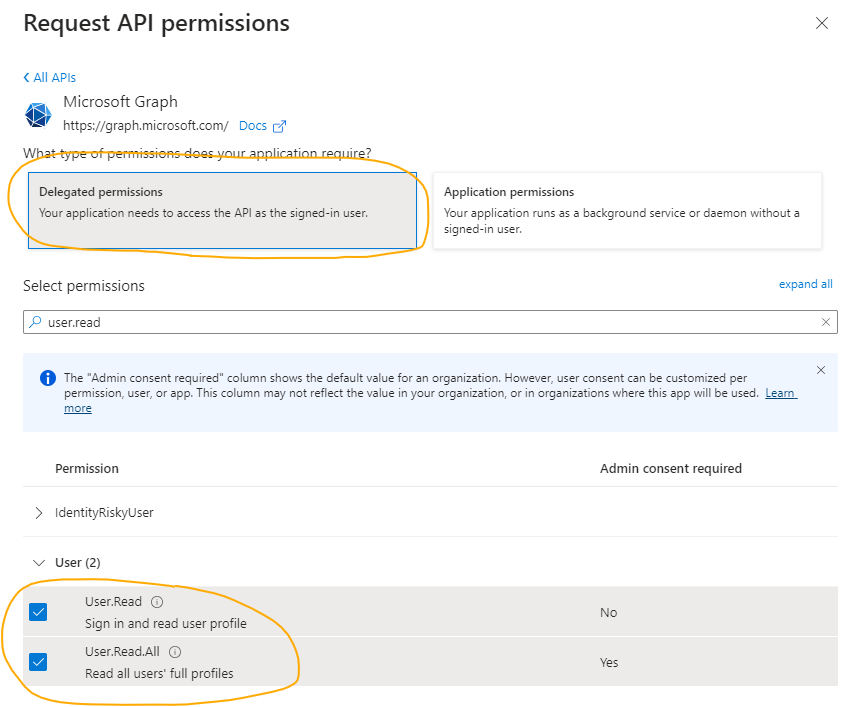The image size is (845, 707).
Task: Expand the IdentityRiskyUser group
Action: tap(39, 512)
